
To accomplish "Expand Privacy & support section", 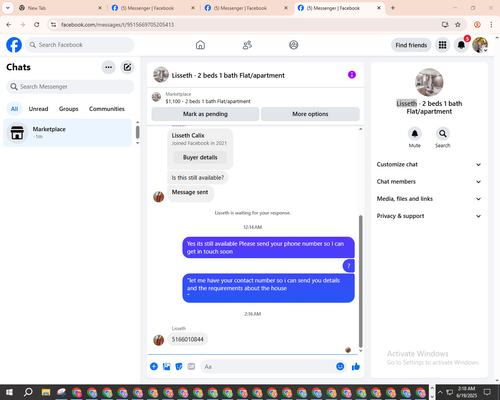I will pos(429,216).
